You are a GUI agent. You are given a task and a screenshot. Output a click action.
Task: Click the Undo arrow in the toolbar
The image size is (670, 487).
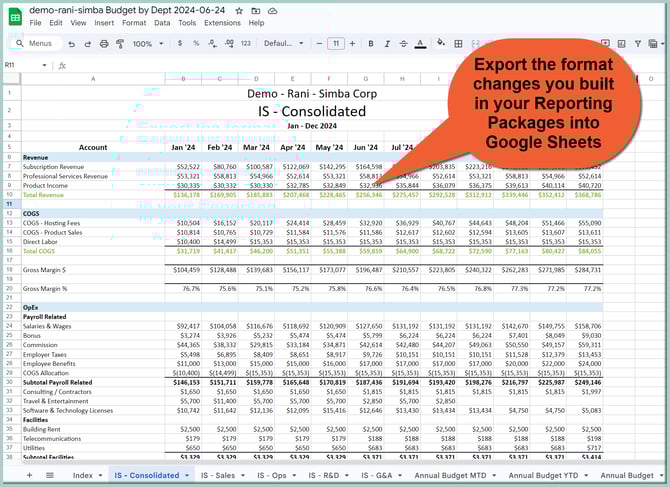point(71,44)
